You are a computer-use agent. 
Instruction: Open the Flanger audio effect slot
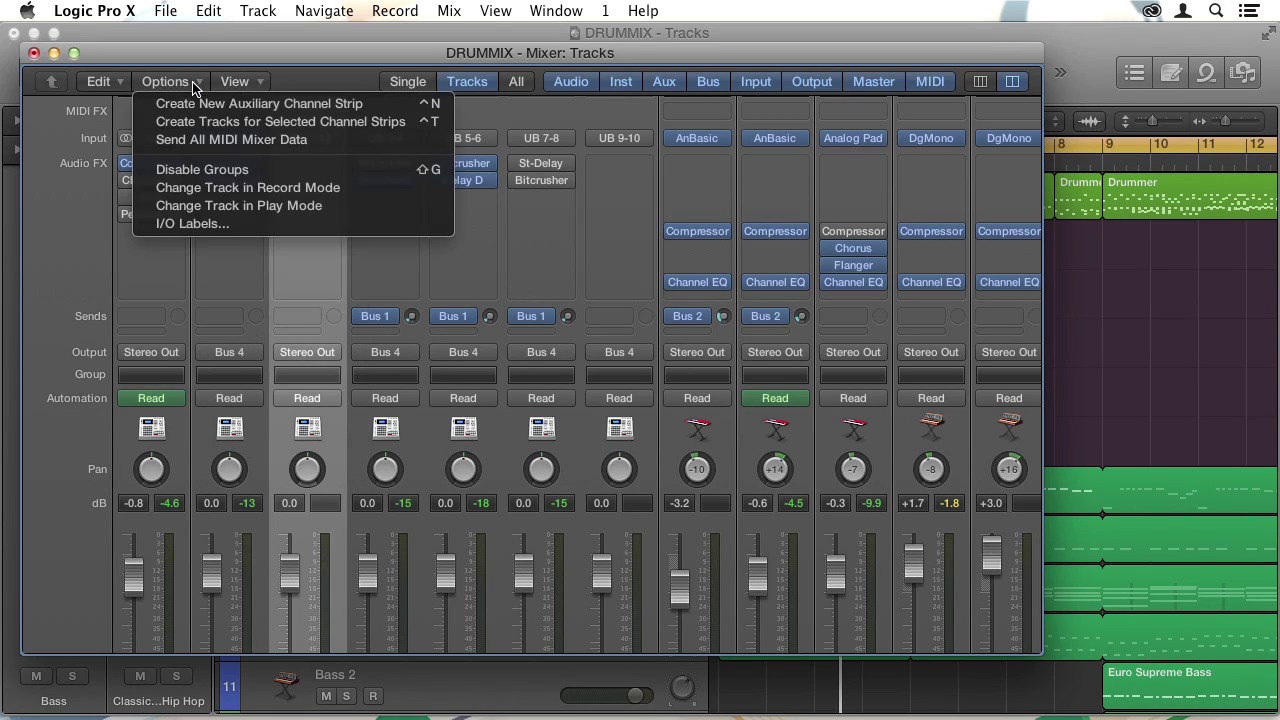[x=853, y=265]
